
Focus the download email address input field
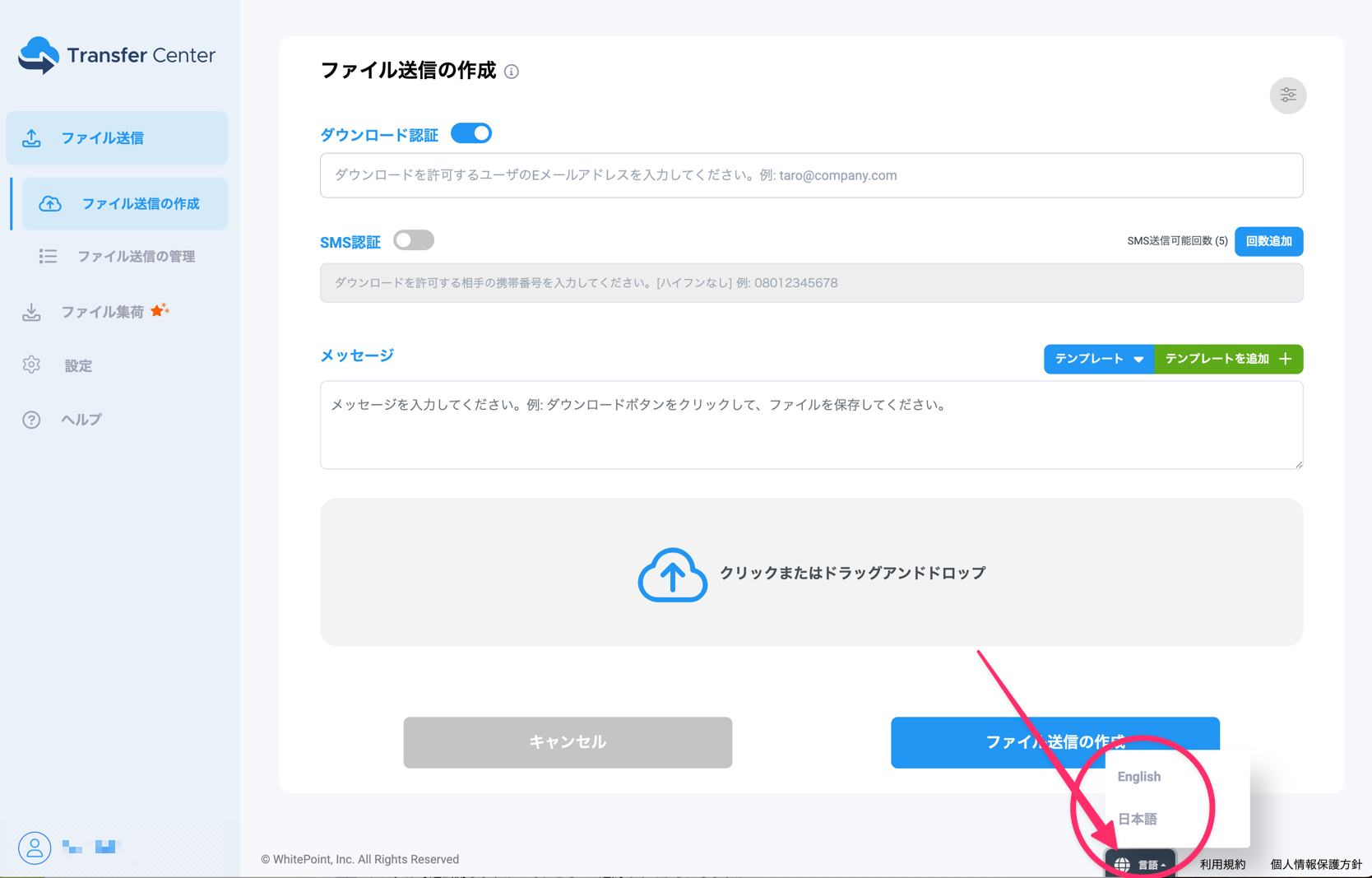(x=811, y=175)
